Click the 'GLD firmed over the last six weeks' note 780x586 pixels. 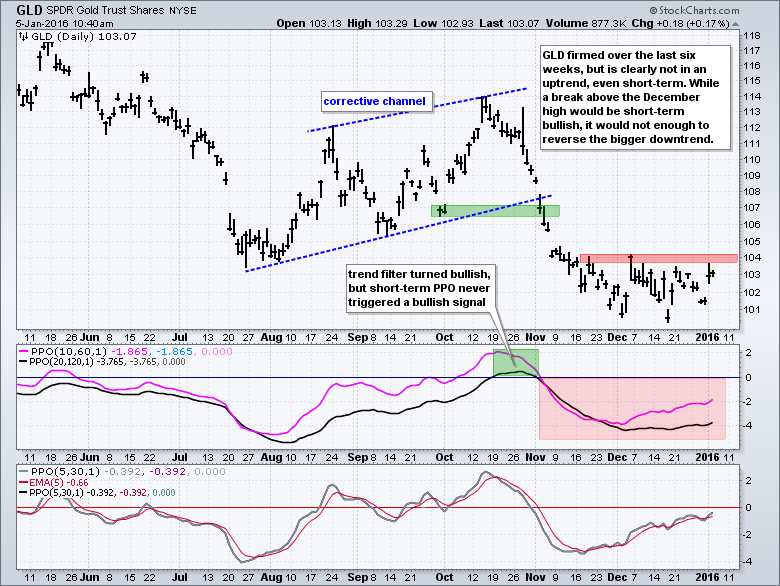(635, 98)
